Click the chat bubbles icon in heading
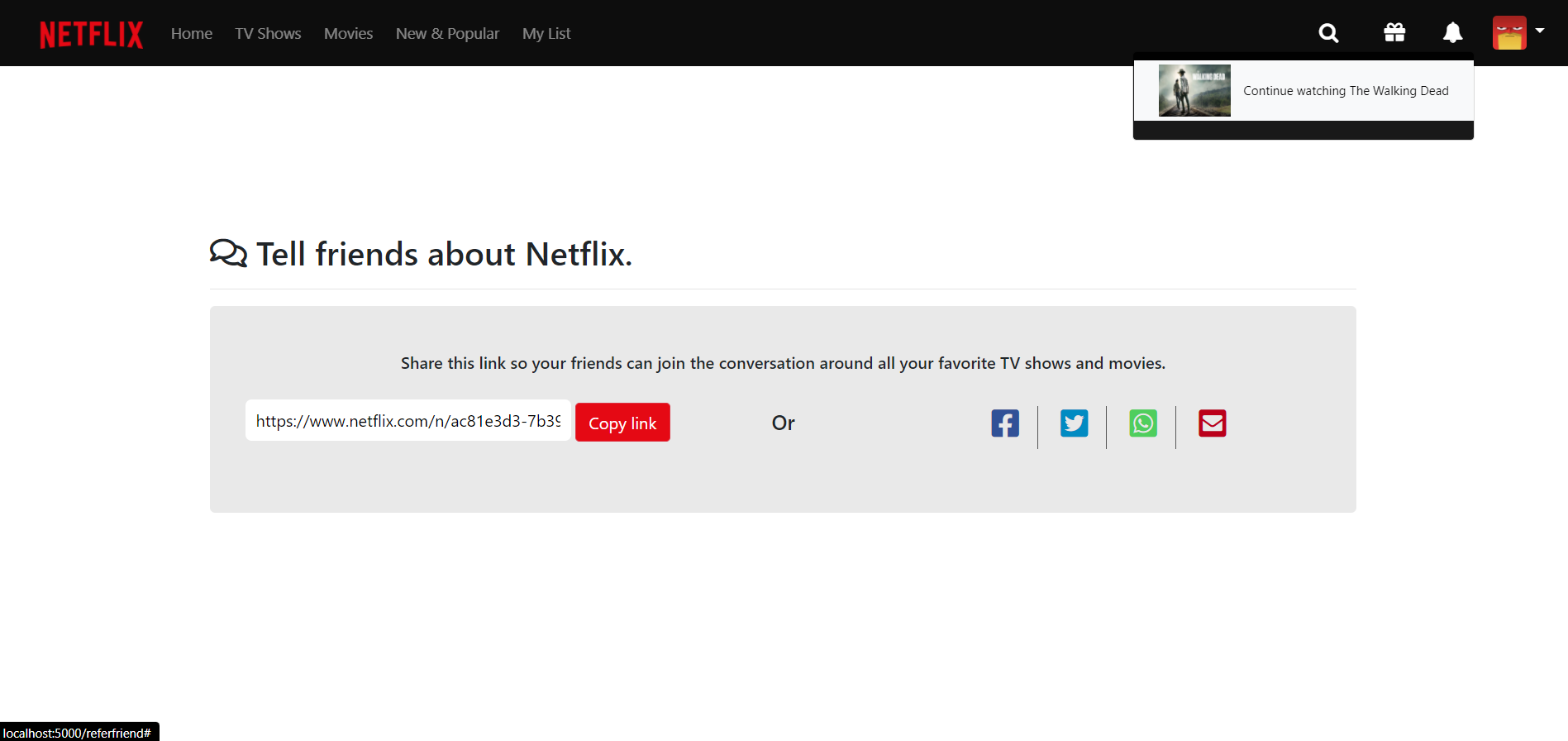The width and height of the screenshot is (1568, 741). pos(228,253)
